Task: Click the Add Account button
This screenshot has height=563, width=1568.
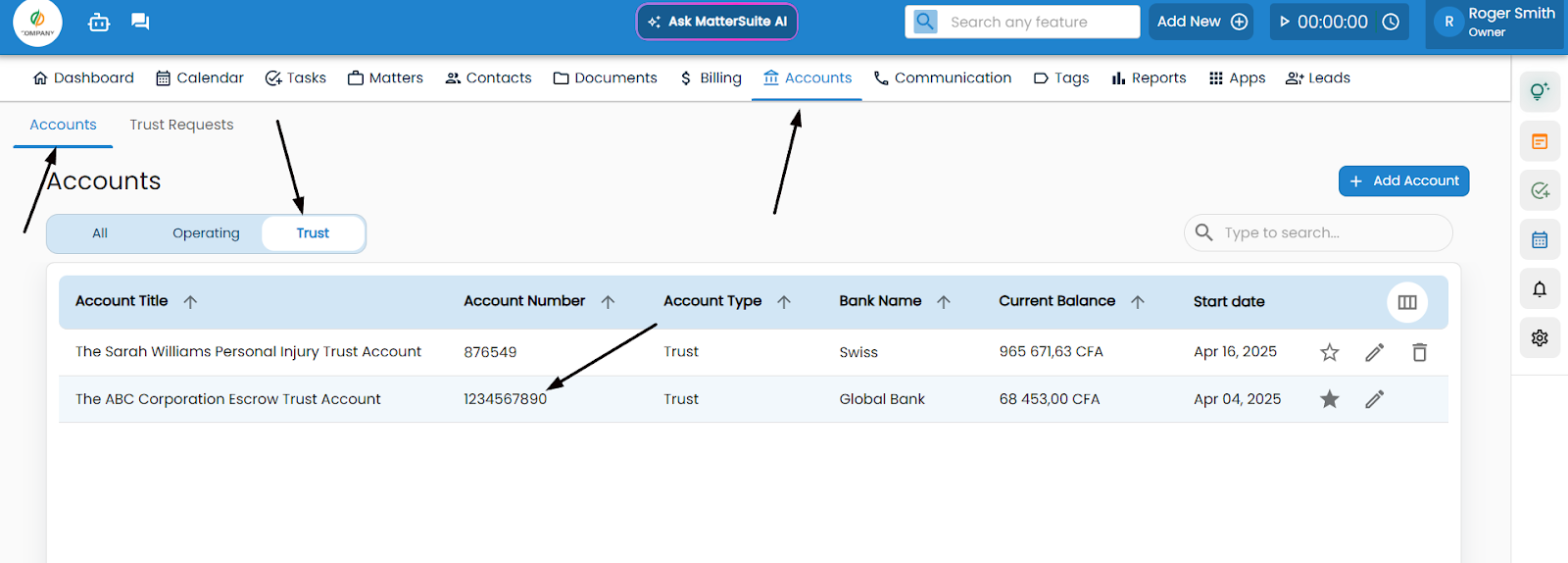Action: 1403,181
